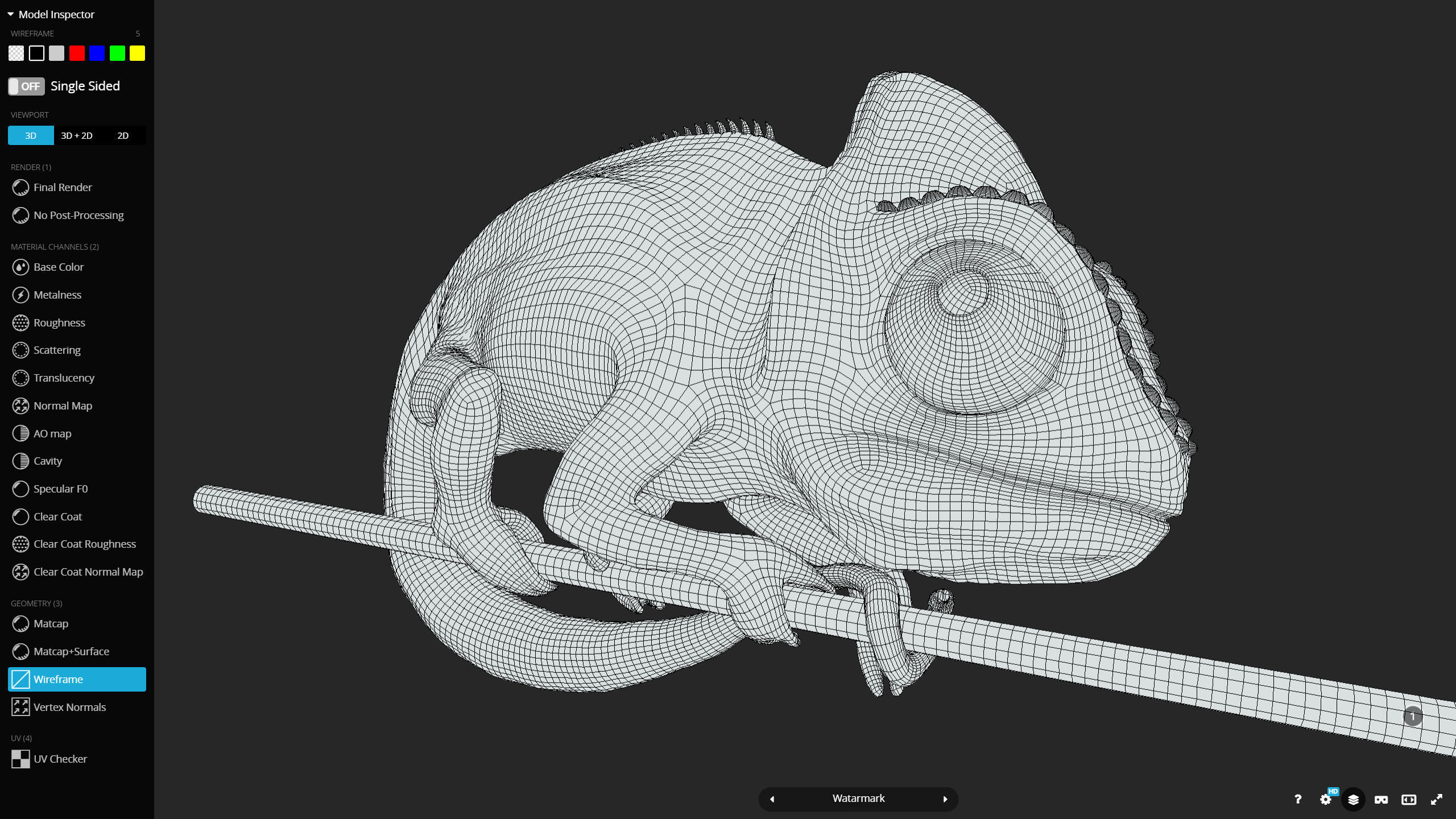This screenshot has width=1456, height=819.
Task: Open the help question mark
Action: [1298, 800]
